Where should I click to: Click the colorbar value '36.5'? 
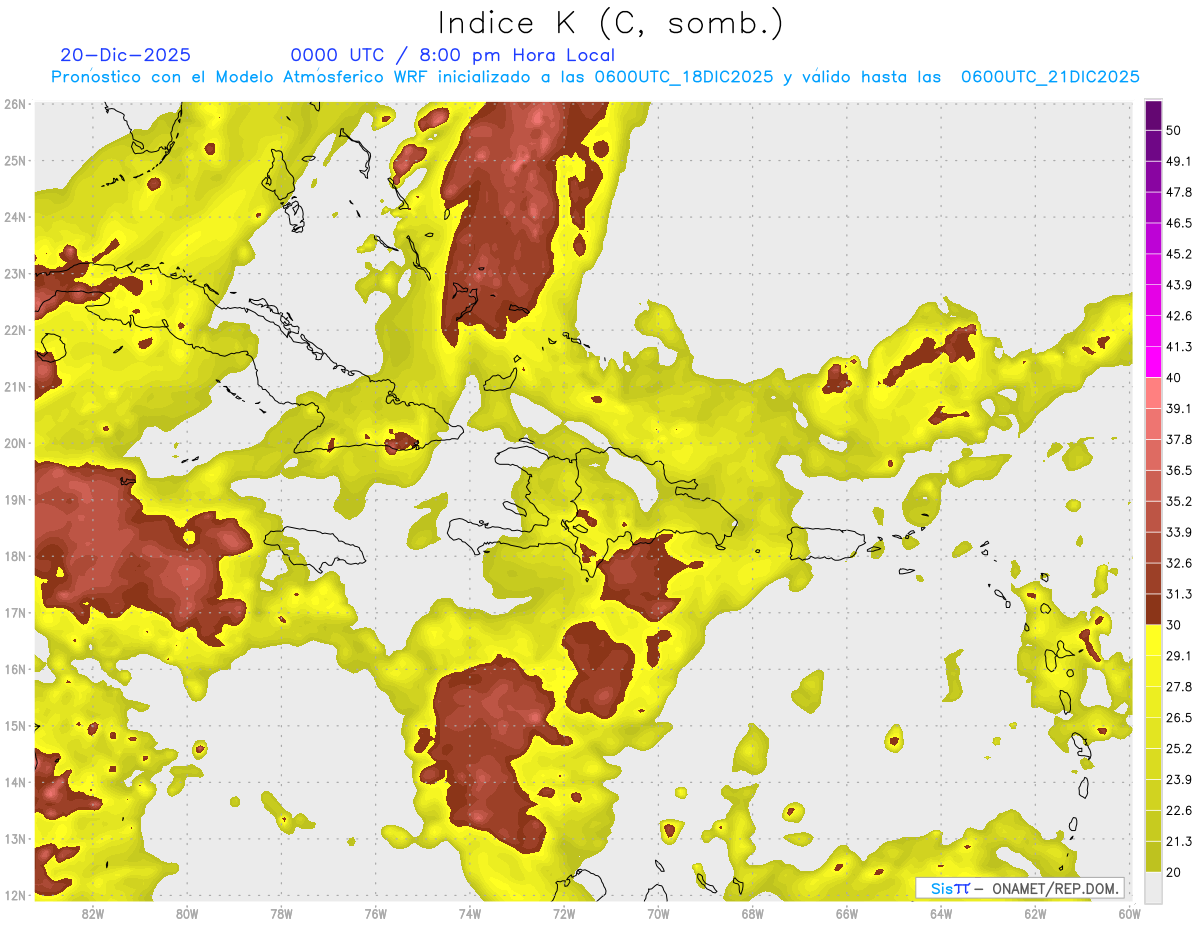(x=1179, y=470)
